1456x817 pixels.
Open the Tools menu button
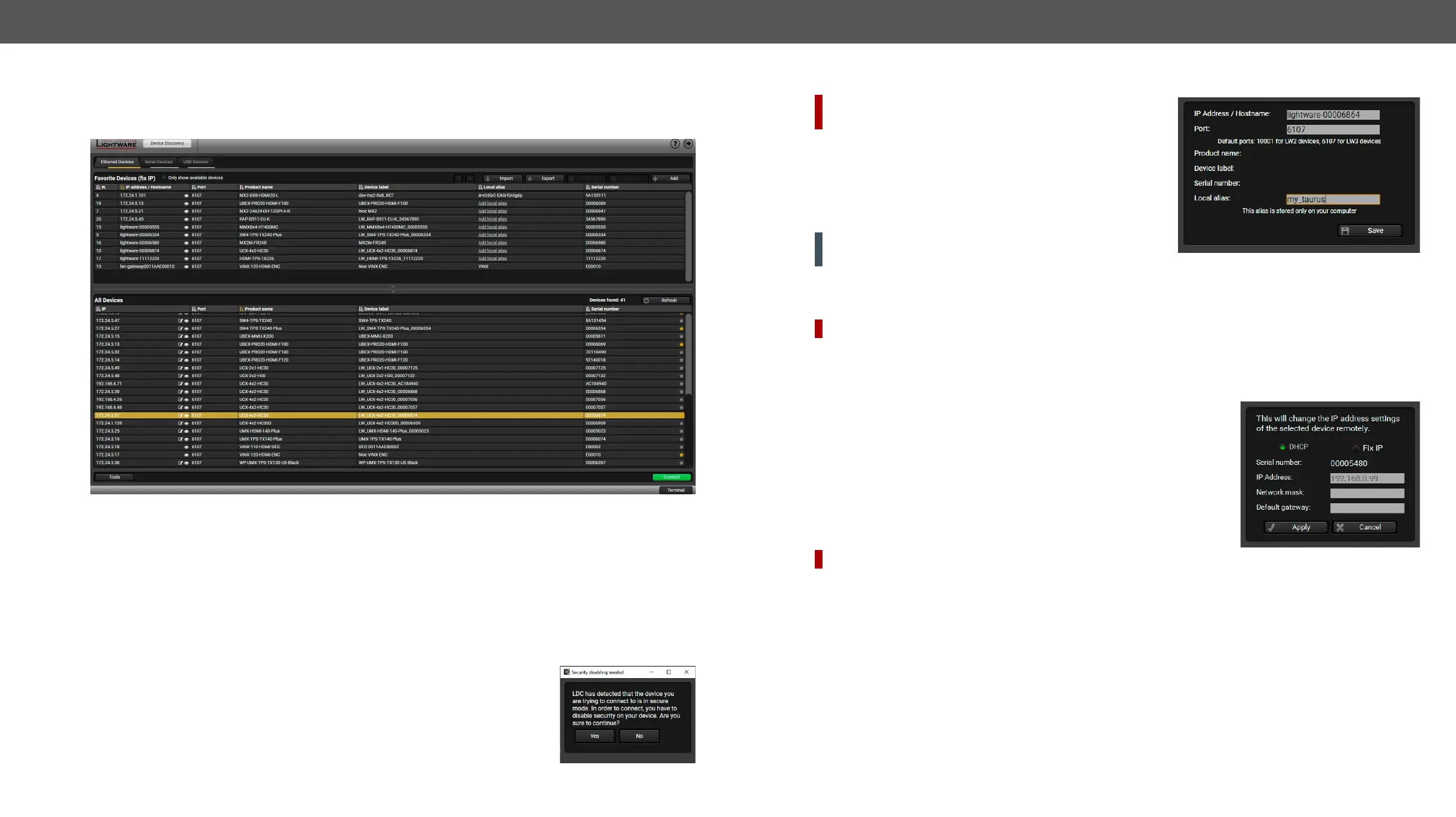(x=114, y=477)
